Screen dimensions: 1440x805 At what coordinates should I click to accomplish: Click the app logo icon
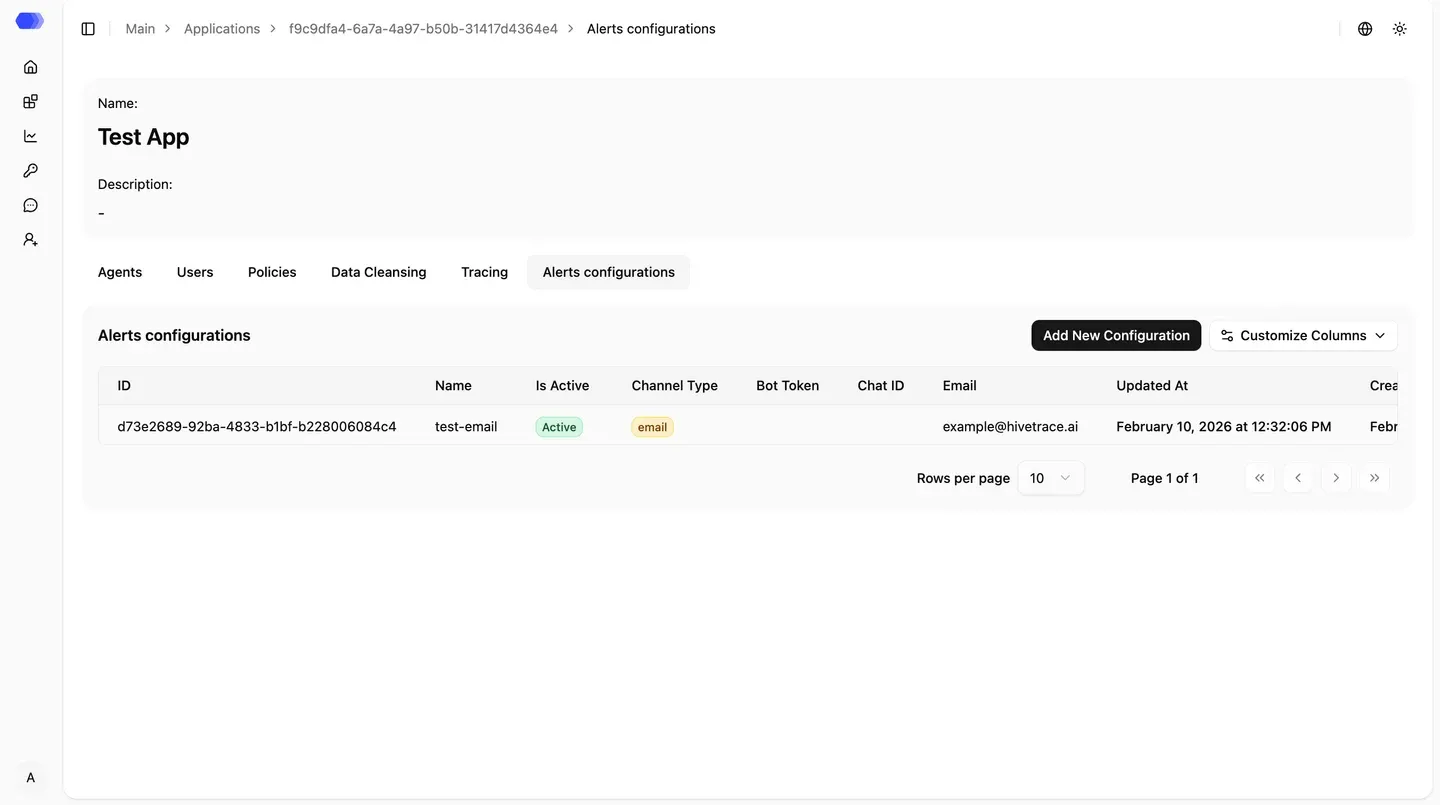(x=30, y=21)
